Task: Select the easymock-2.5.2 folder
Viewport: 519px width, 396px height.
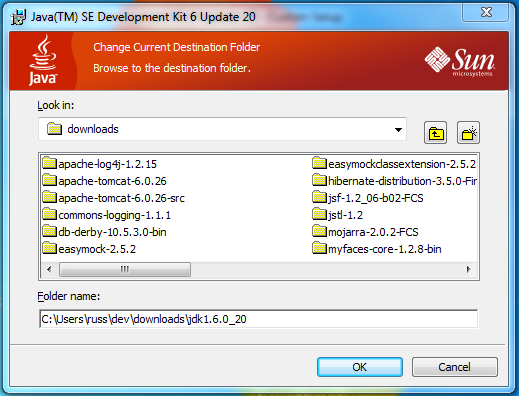Action: [x=89, y=249]
